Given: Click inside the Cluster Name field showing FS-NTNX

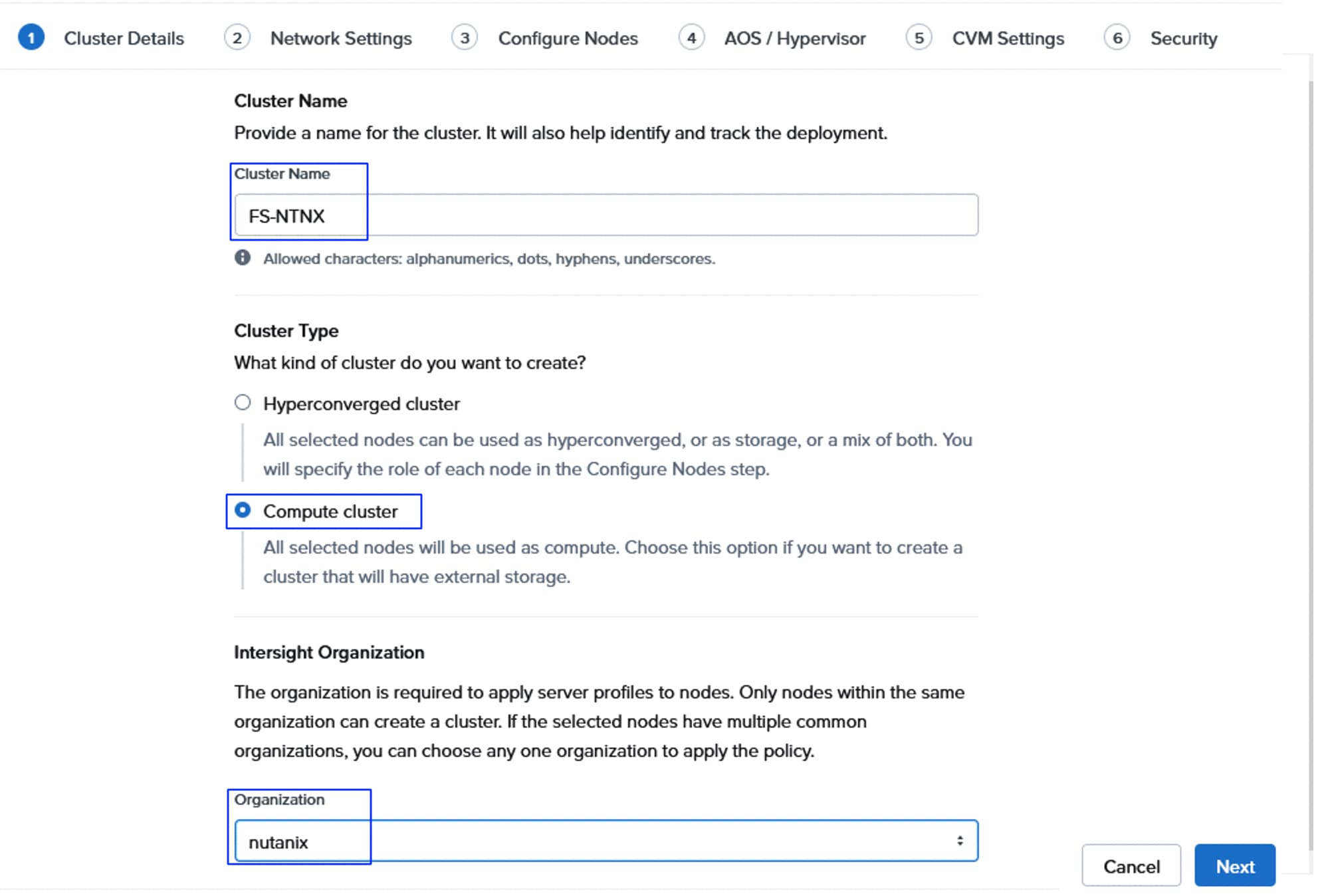Looking at the screenshot, I should 598,215.
